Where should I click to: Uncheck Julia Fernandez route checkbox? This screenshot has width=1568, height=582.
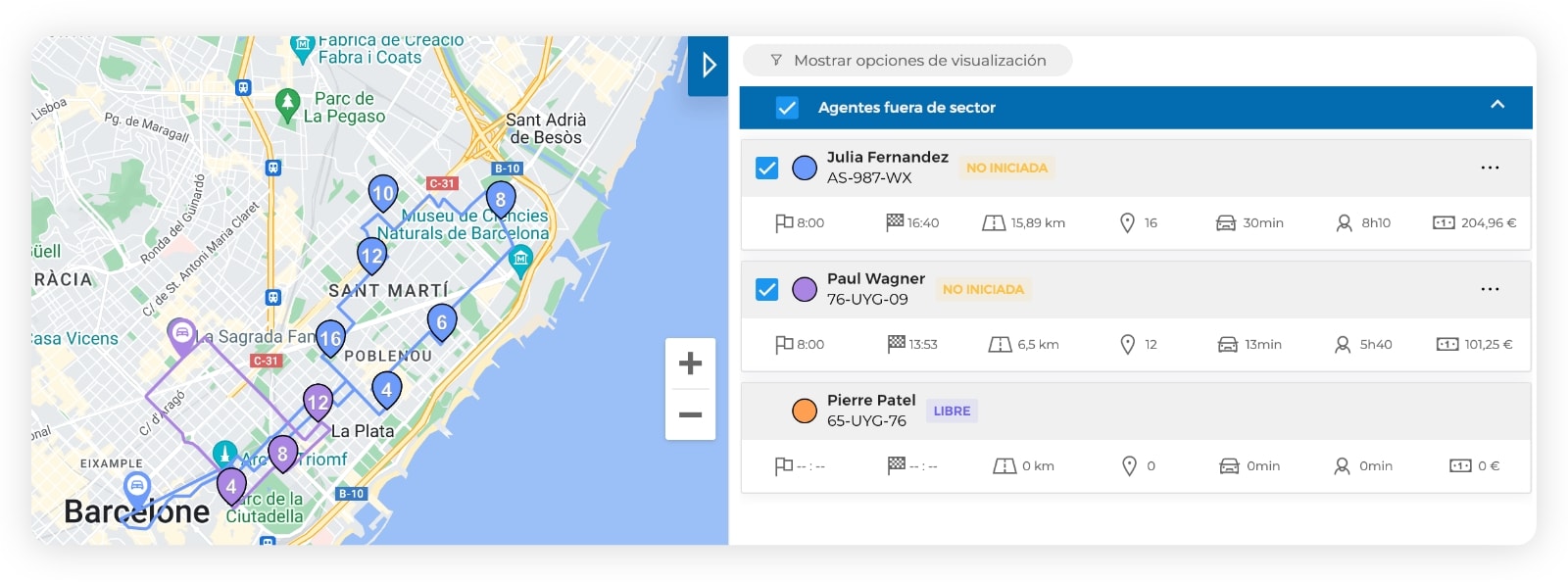[767, 168]
